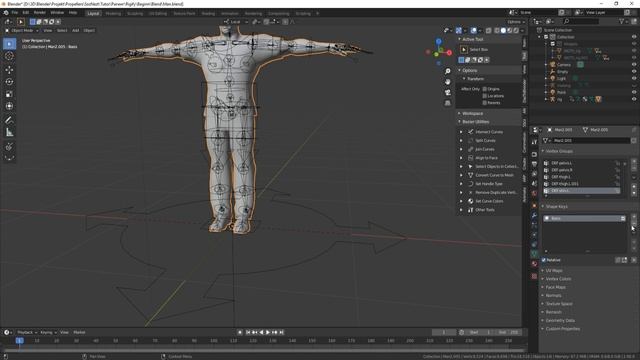Screen dimensions: 640x360
Task: Hide rig object via eye icon
Action: tap(634, 99)
